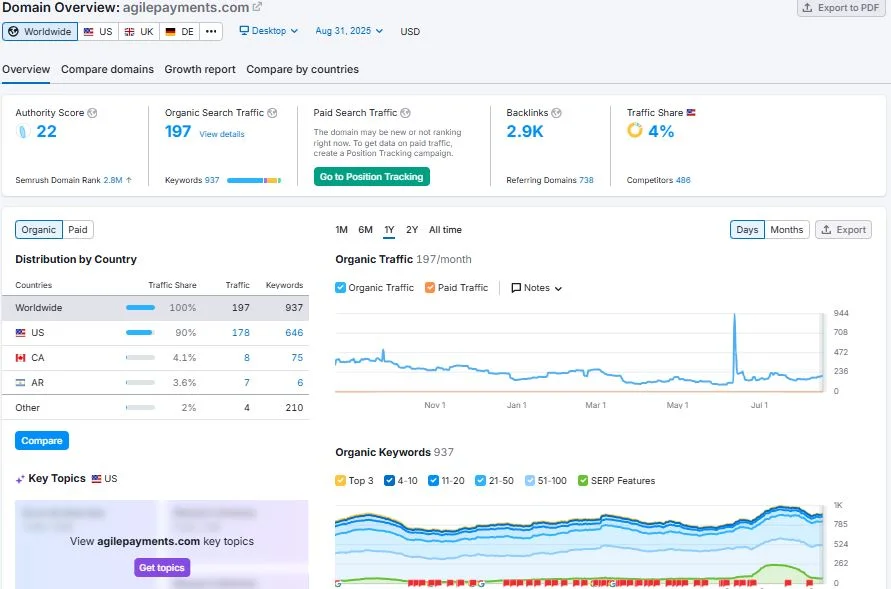The image size is (891, 589).
Task: Click the Authority Score gauge icon
Action: click(x=22, y=132)
